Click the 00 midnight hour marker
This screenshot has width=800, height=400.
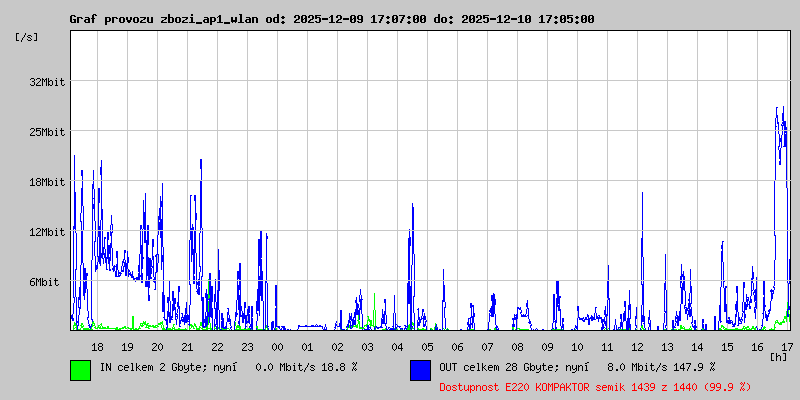pos(278,347)
